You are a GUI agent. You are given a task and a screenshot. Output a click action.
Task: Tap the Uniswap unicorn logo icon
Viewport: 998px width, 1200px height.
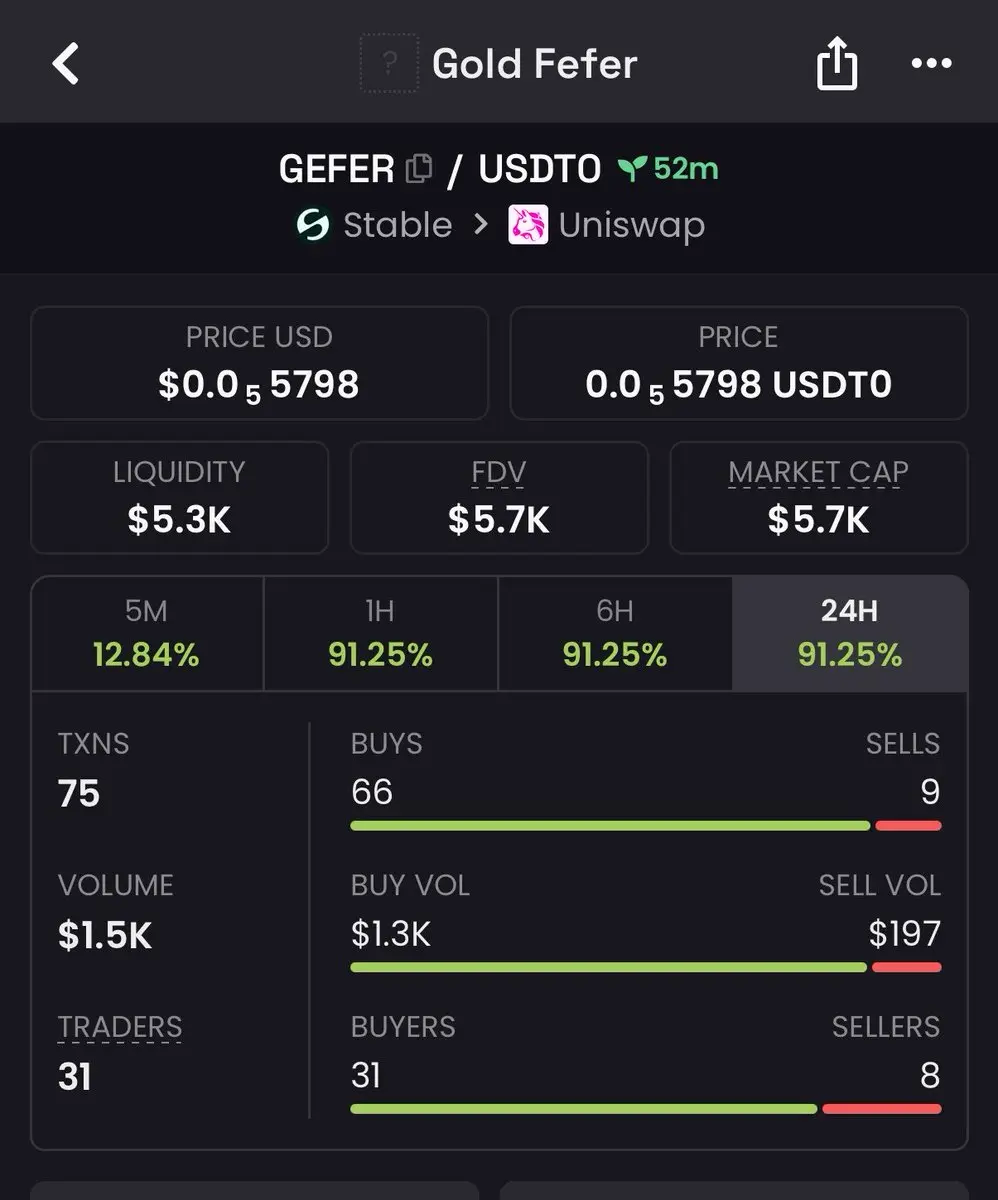point(528,225)
